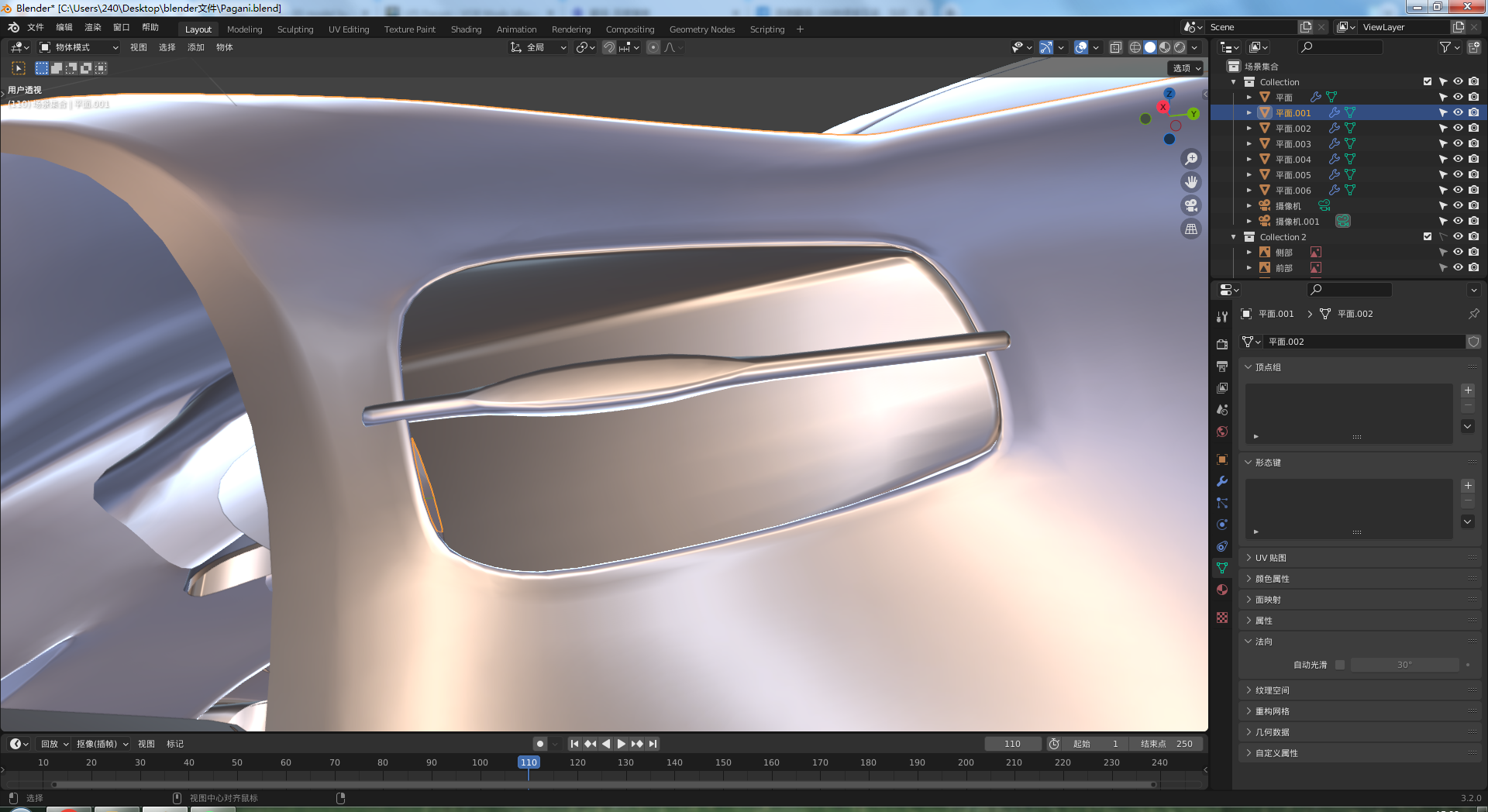Screen dimensions: 1488x812
Task: Open the Output properties tab
Action: click(1222, 366)
